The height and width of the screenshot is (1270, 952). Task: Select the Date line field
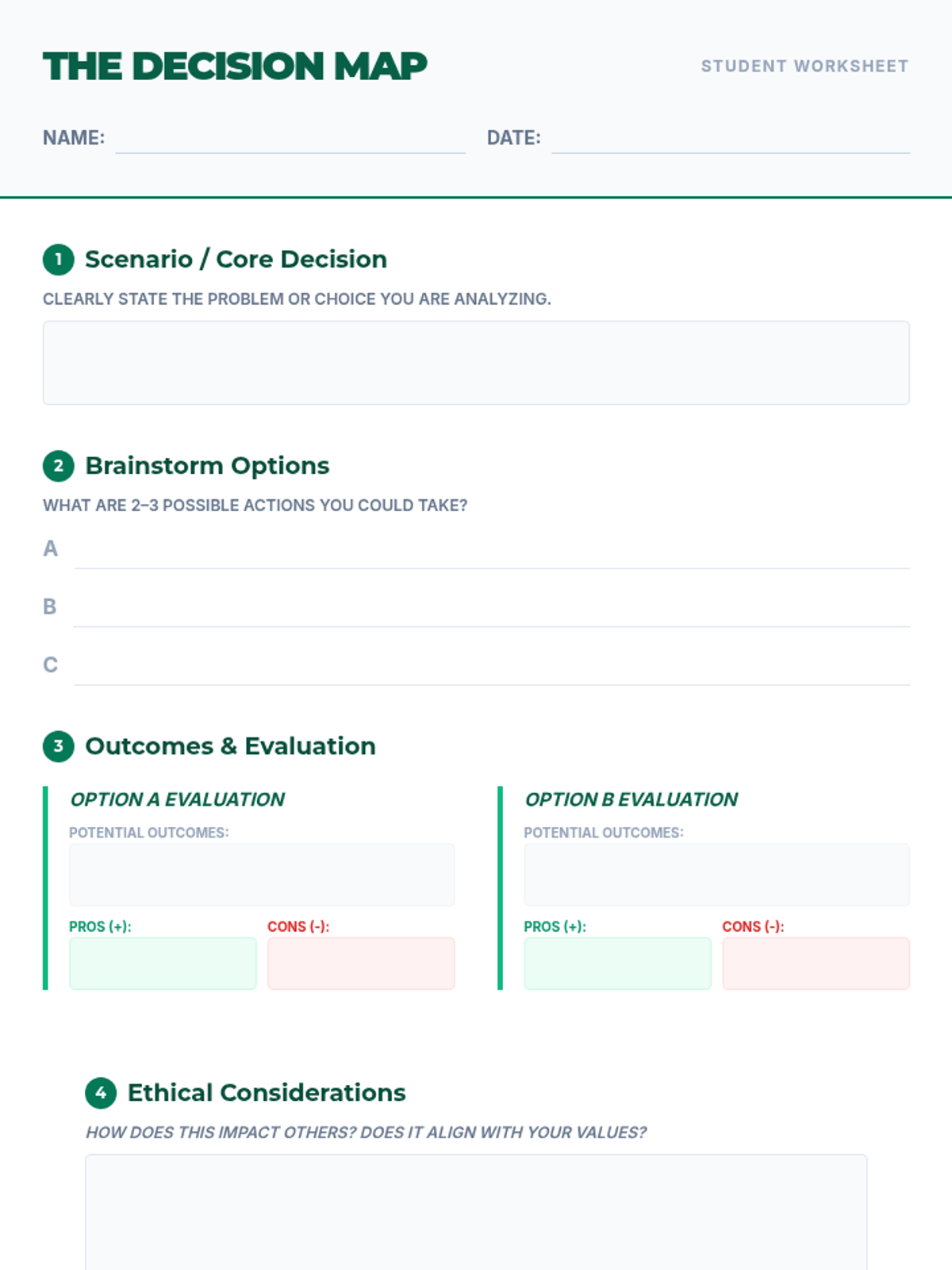[x=731, y=139]
